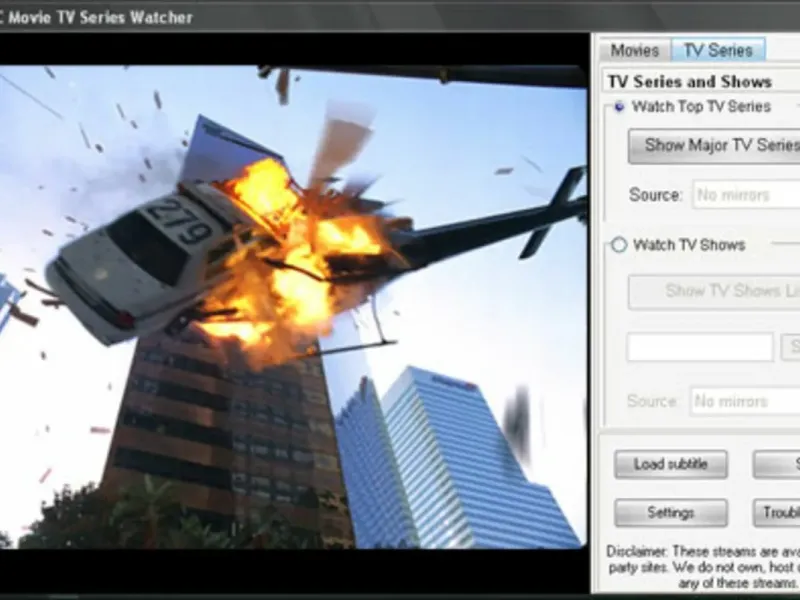This screenshot has height=600, width=800.
Task: Focus the TV show search text field
Action: [699, 347]
